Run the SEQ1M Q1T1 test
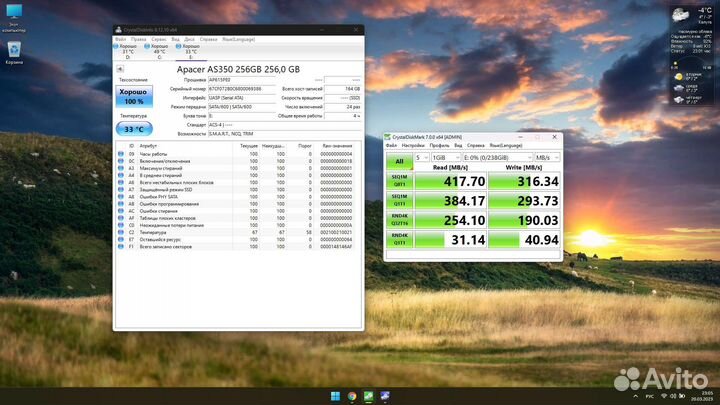Screen dimensions: 720x405 399,200
